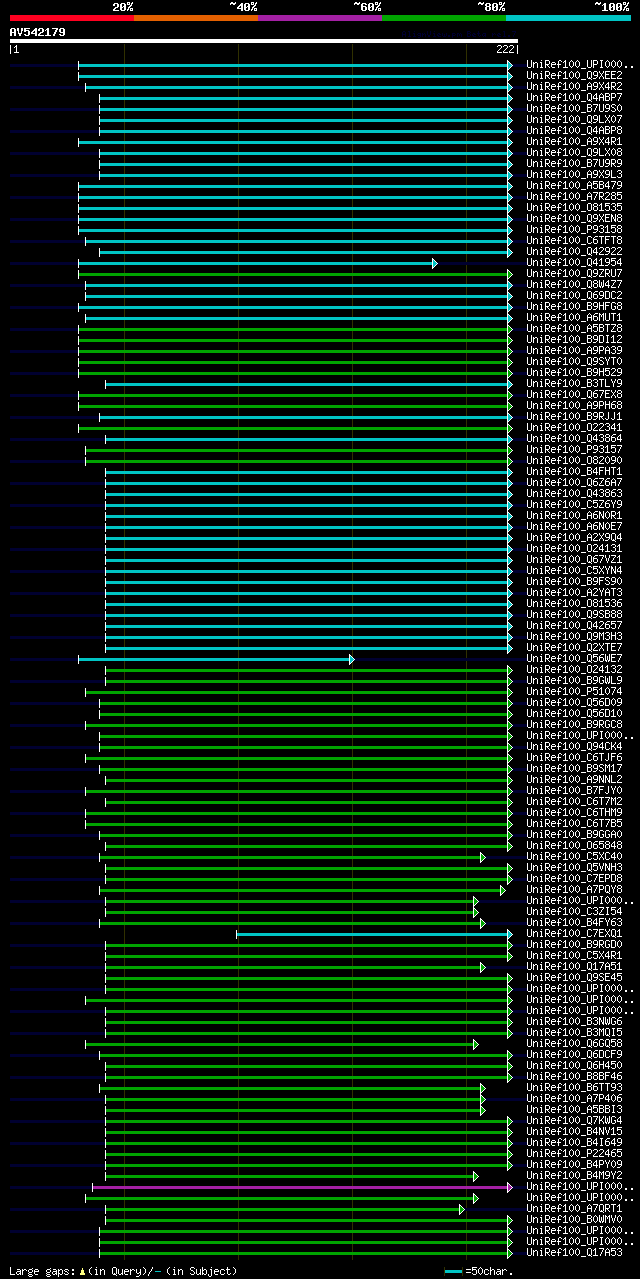Click the cyan ~100% identity legend segment
Image resolution: width=640 pixels, height=1279 pixels.
[568, 17]
